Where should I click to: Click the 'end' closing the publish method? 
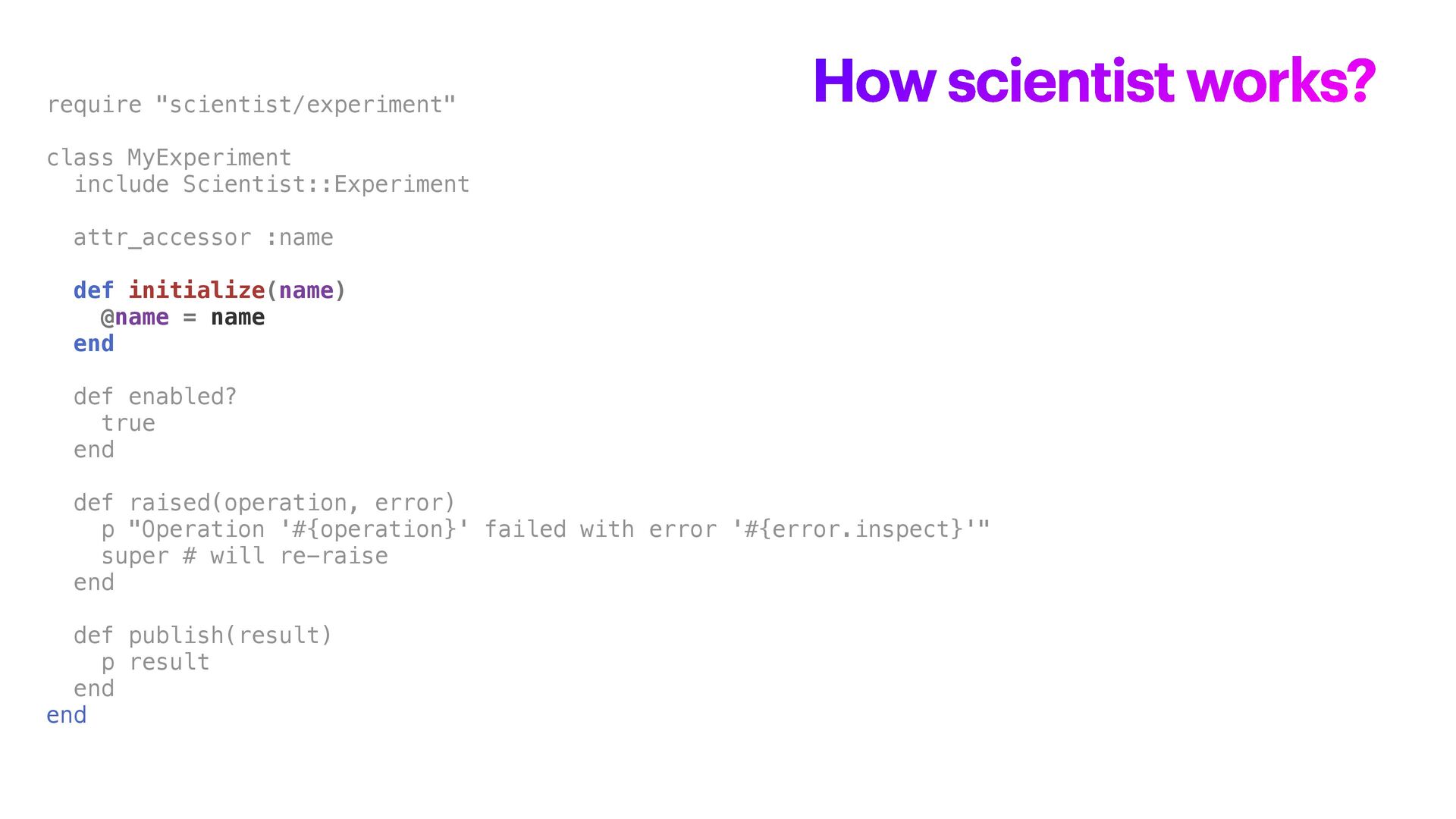point(93,689)
